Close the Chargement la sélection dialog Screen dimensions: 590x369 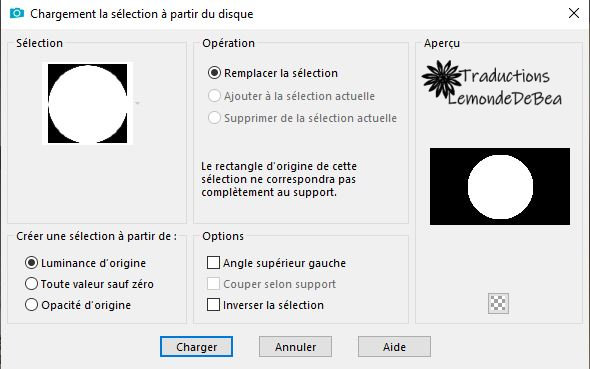pyautogui.click(x=574, y=13)
